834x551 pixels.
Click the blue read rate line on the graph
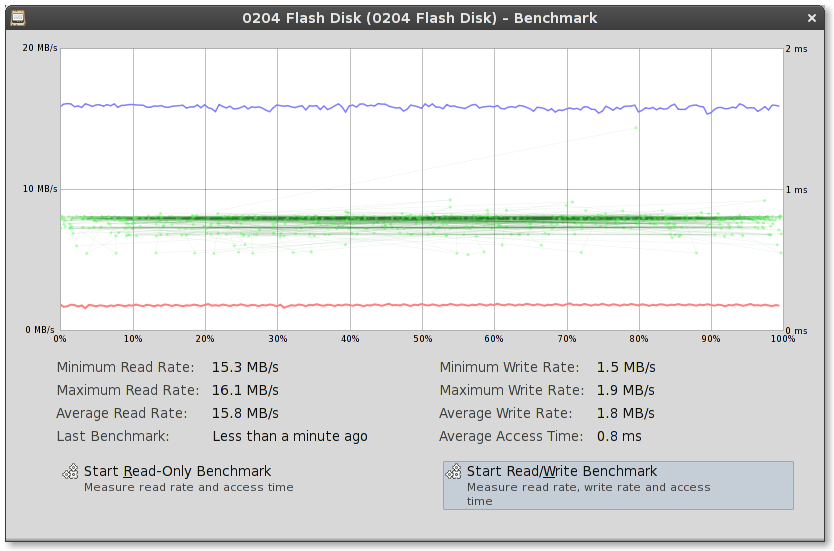[x=420, y=107]
